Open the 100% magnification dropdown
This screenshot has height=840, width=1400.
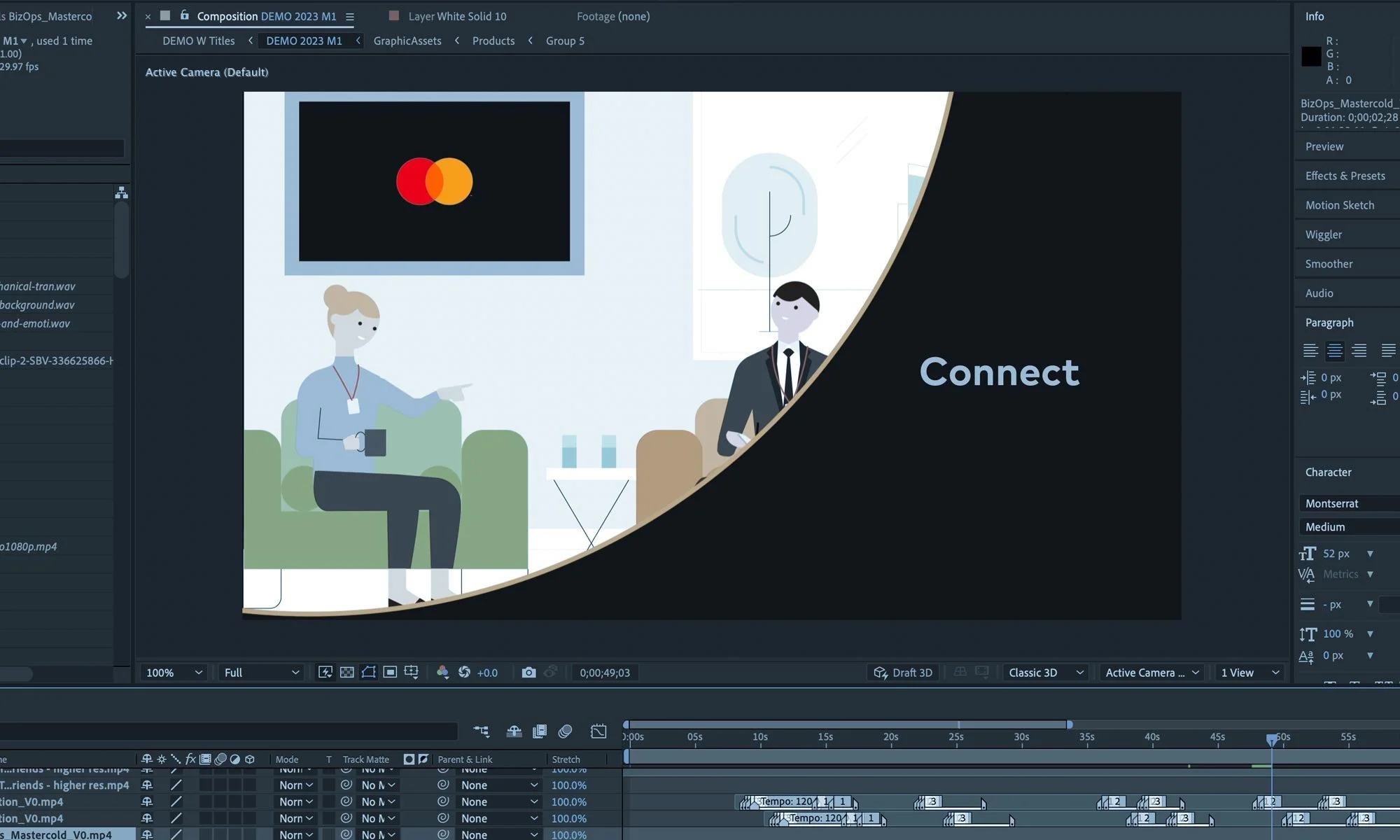coord(174,672)
